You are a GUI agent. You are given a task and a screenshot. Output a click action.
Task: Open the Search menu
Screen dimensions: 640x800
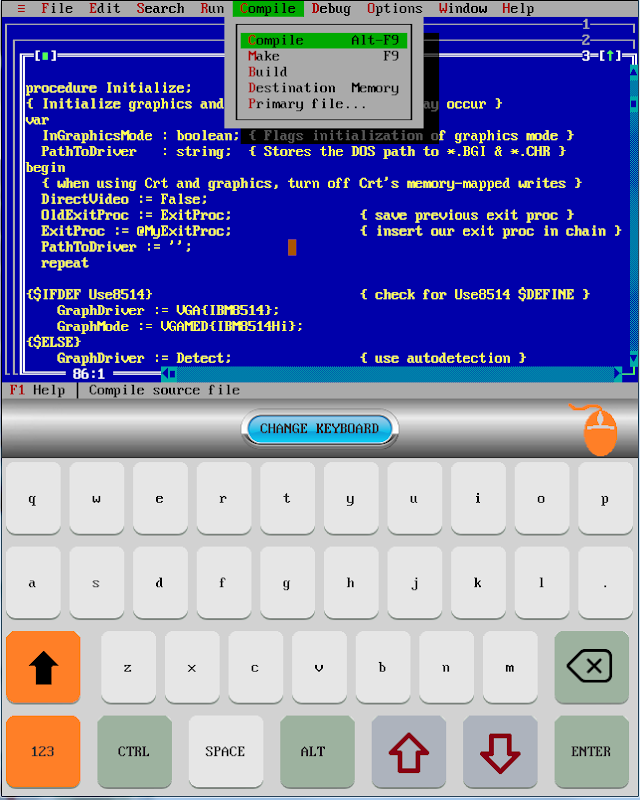(160, 8)
